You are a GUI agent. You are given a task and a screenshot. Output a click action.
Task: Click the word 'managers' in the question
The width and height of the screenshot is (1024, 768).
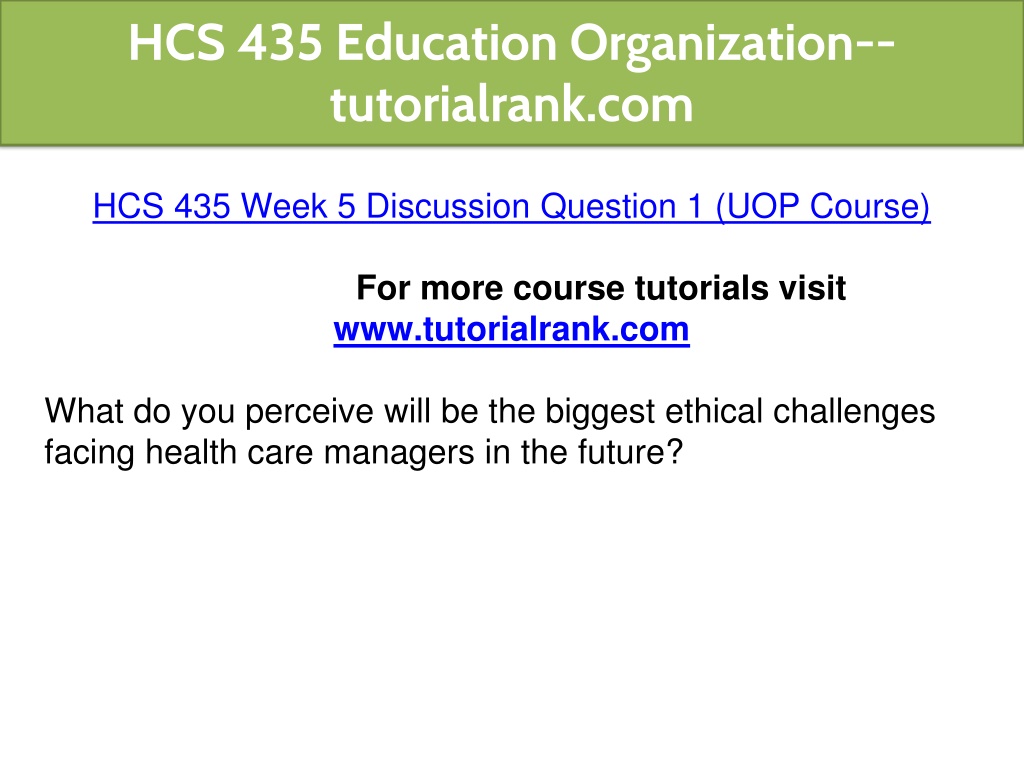(x=399, y=453)
